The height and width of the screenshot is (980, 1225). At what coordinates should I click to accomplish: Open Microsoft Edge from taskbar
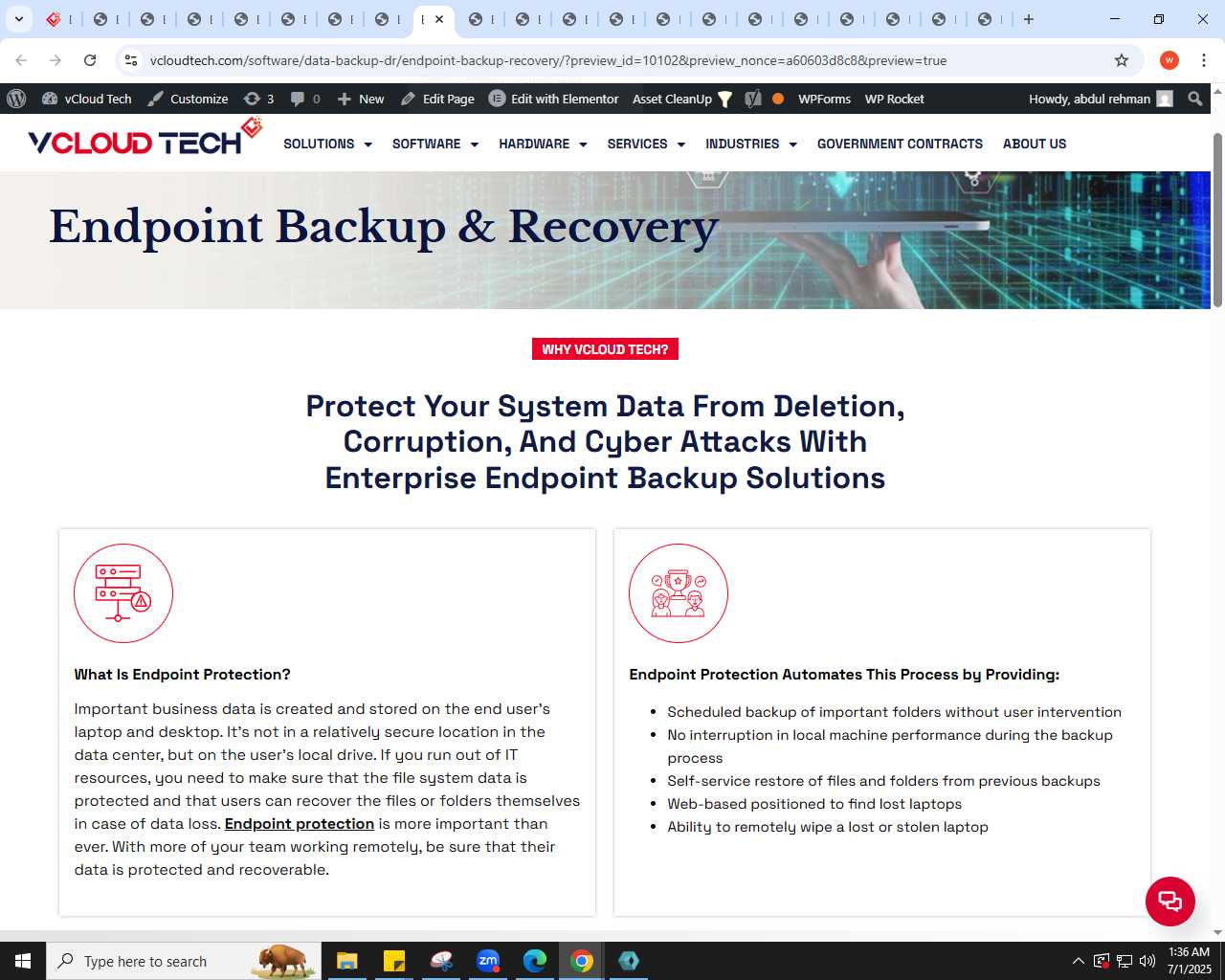(535, 961)
